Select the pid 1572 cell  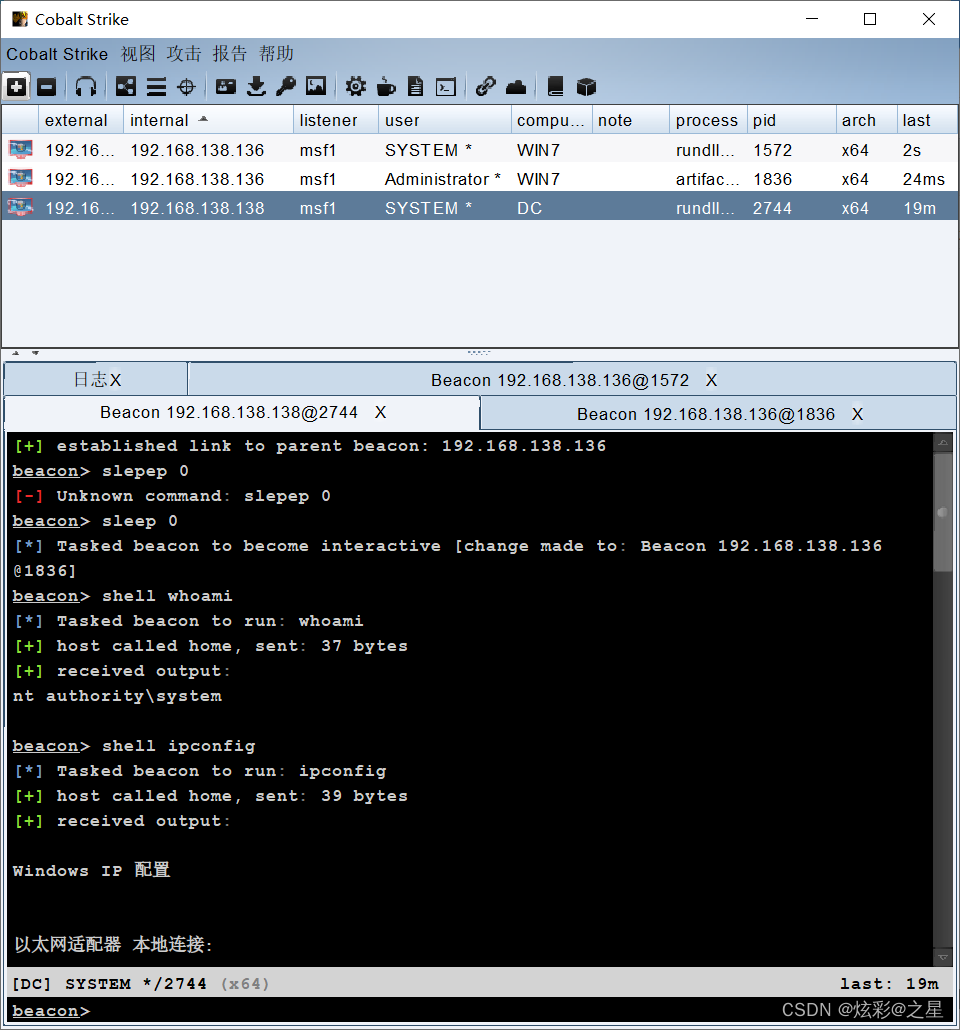[x=792, y=150]
